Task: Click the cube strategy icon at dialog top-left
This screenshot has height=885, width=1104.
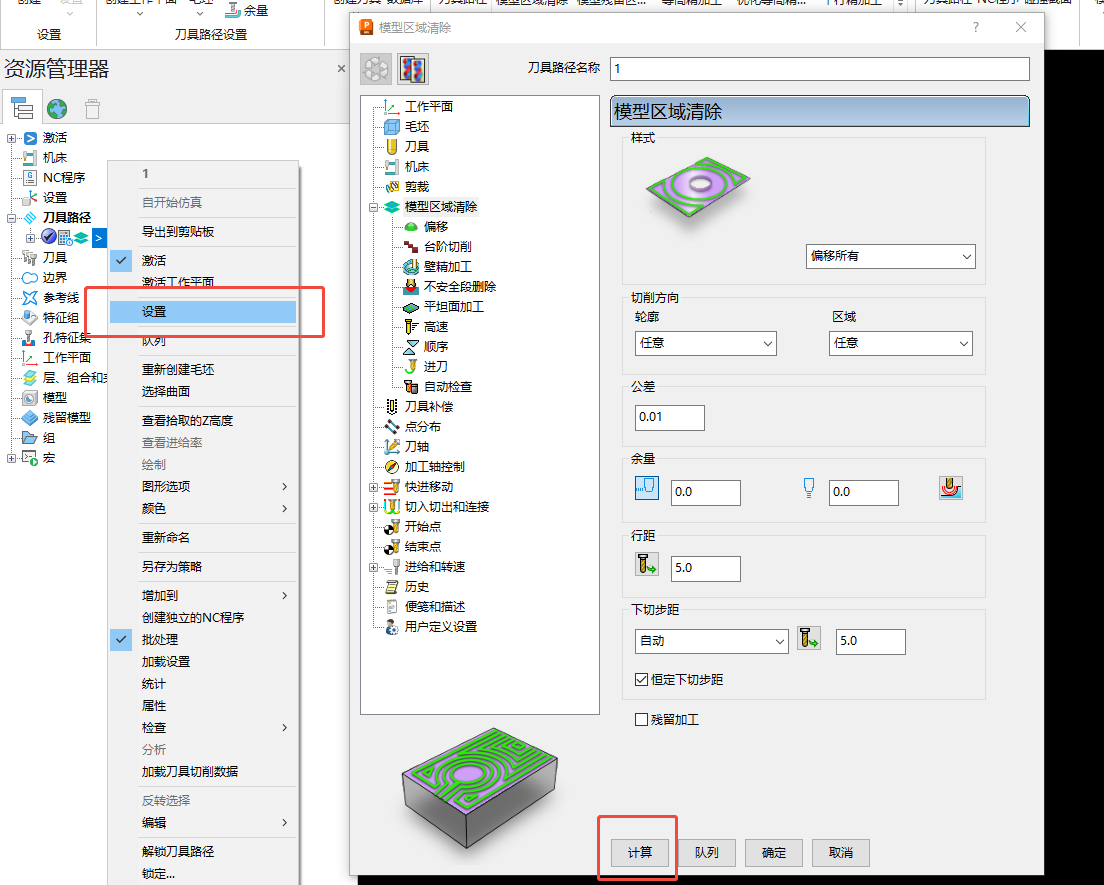Action: pos(376,69)
